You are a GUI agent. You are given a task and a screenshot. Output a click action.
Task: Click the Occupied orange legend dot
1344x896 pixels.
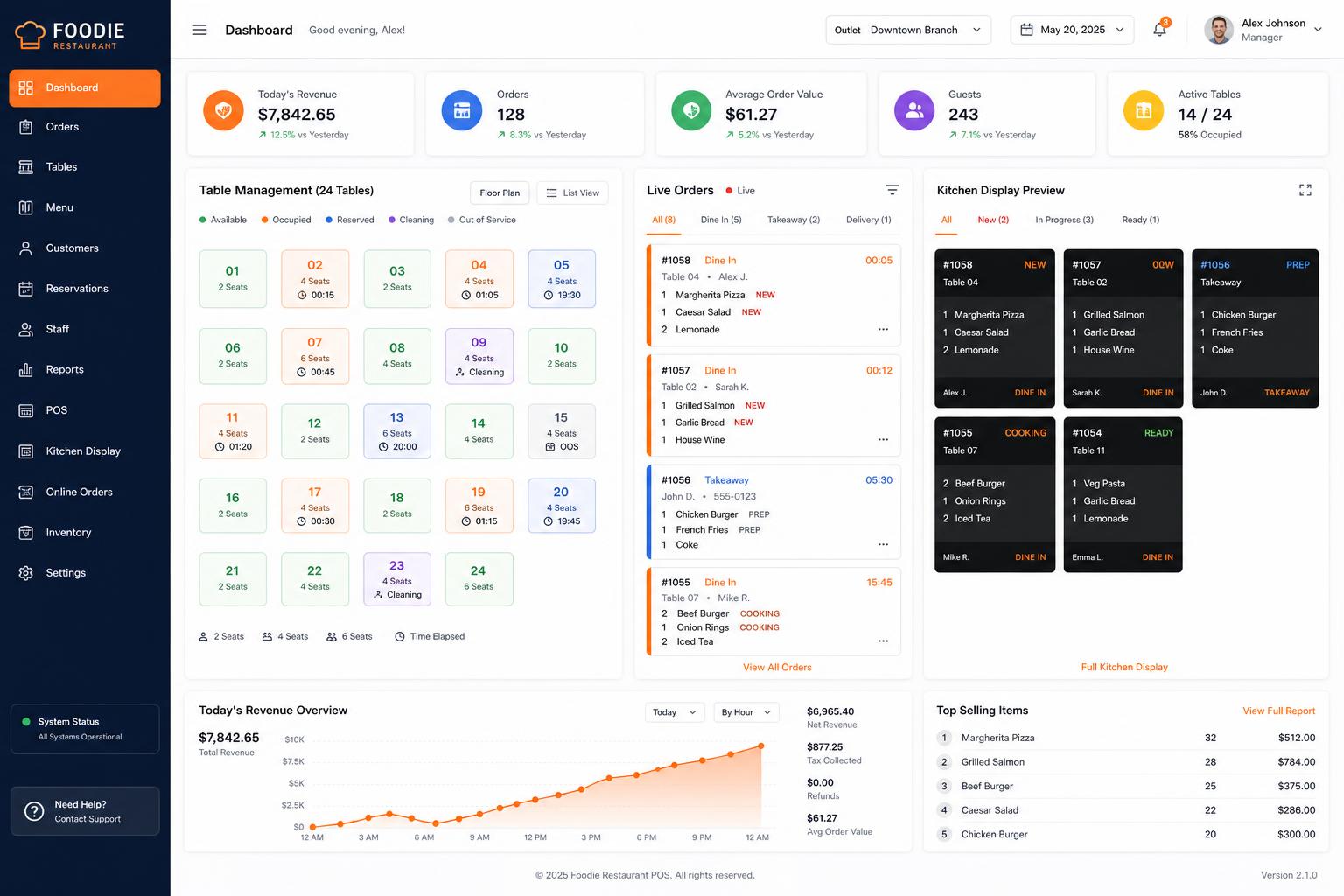(x=264, y=220)
